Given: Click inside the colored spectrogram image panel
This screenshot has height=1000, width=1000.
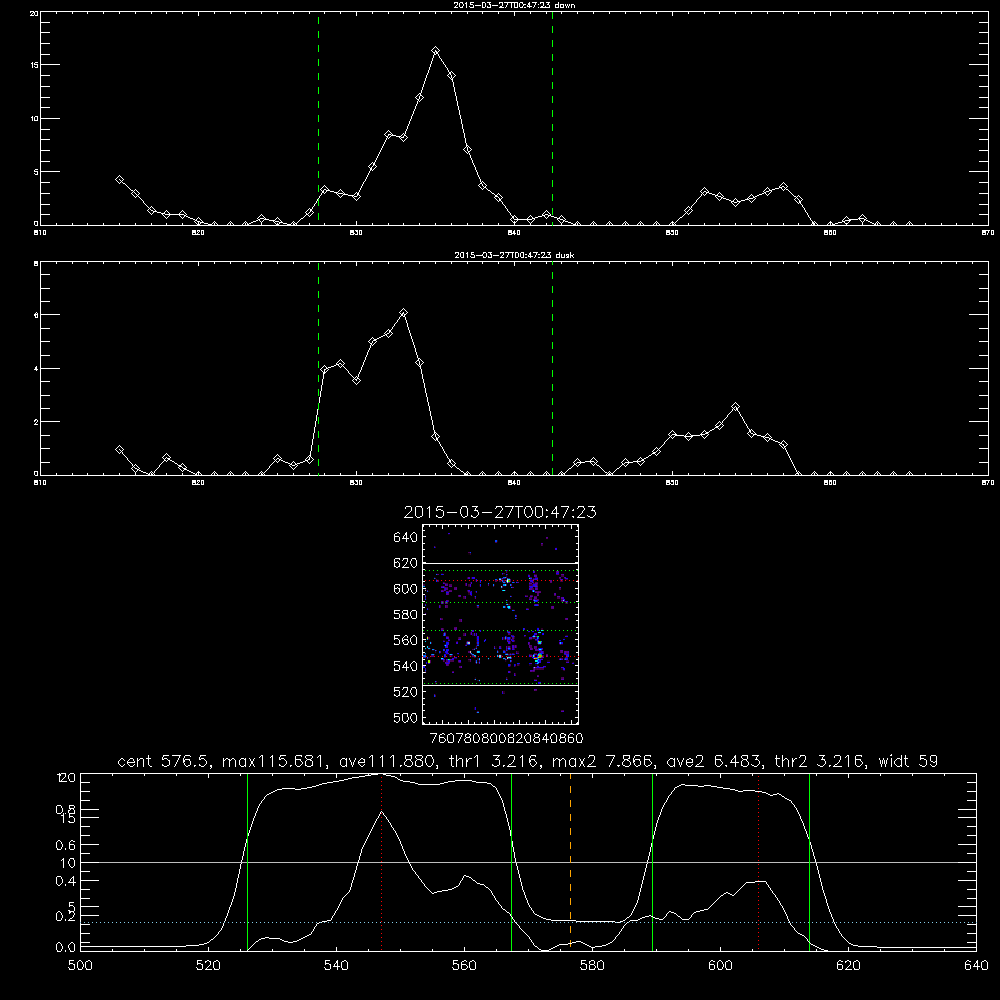Looking at the screenshot, I should (500, 624).
